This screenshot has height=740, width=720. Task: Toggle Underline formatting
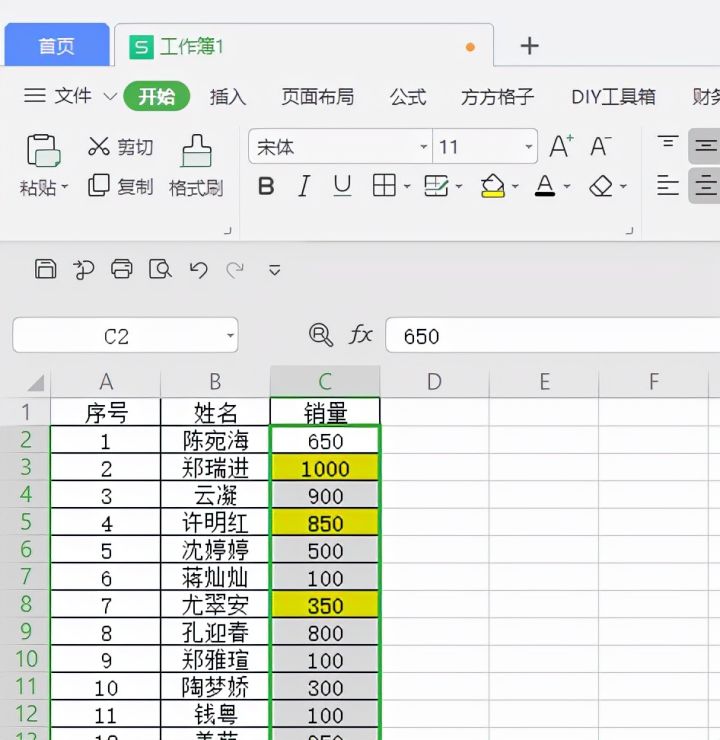tap(342, 186)
